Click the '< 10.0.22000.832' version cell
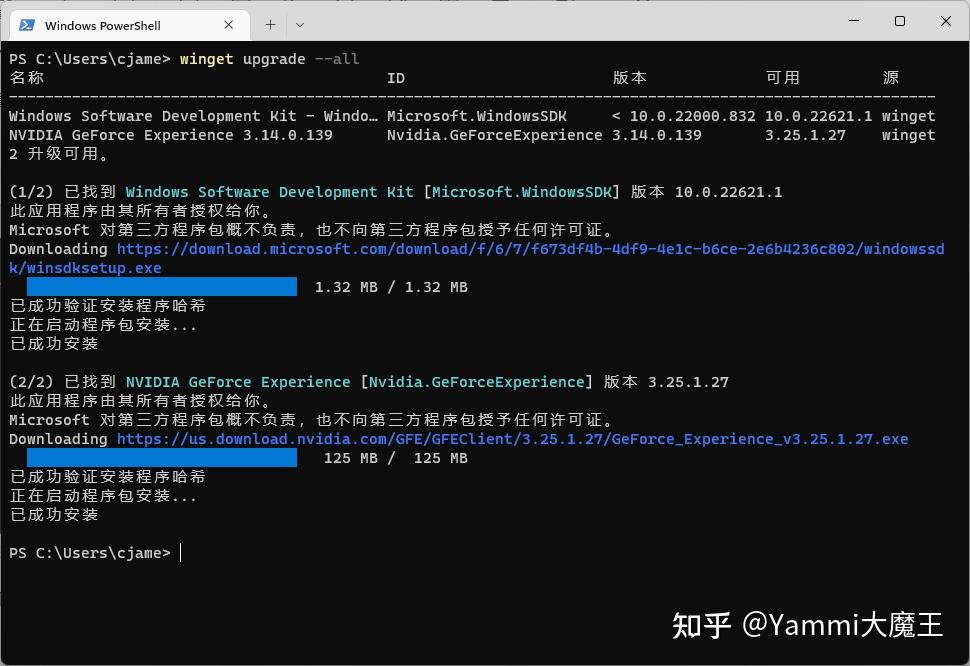This screenshot has width=970, height=666. tap(684, 116)
